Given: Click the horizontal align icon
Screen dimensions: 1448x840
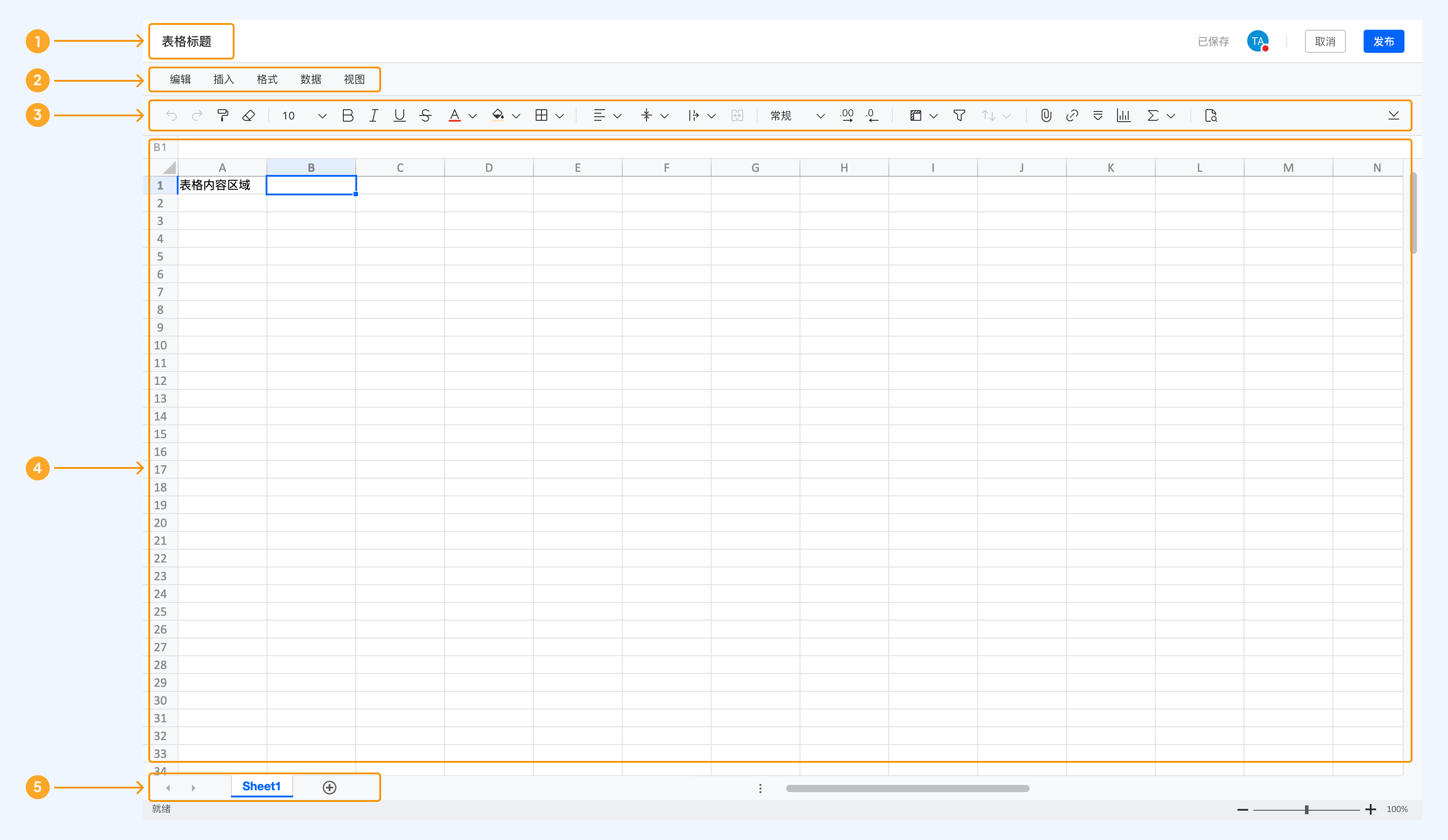Looking at the screenshot, I should pyautogui.click(x=599, y=115).
